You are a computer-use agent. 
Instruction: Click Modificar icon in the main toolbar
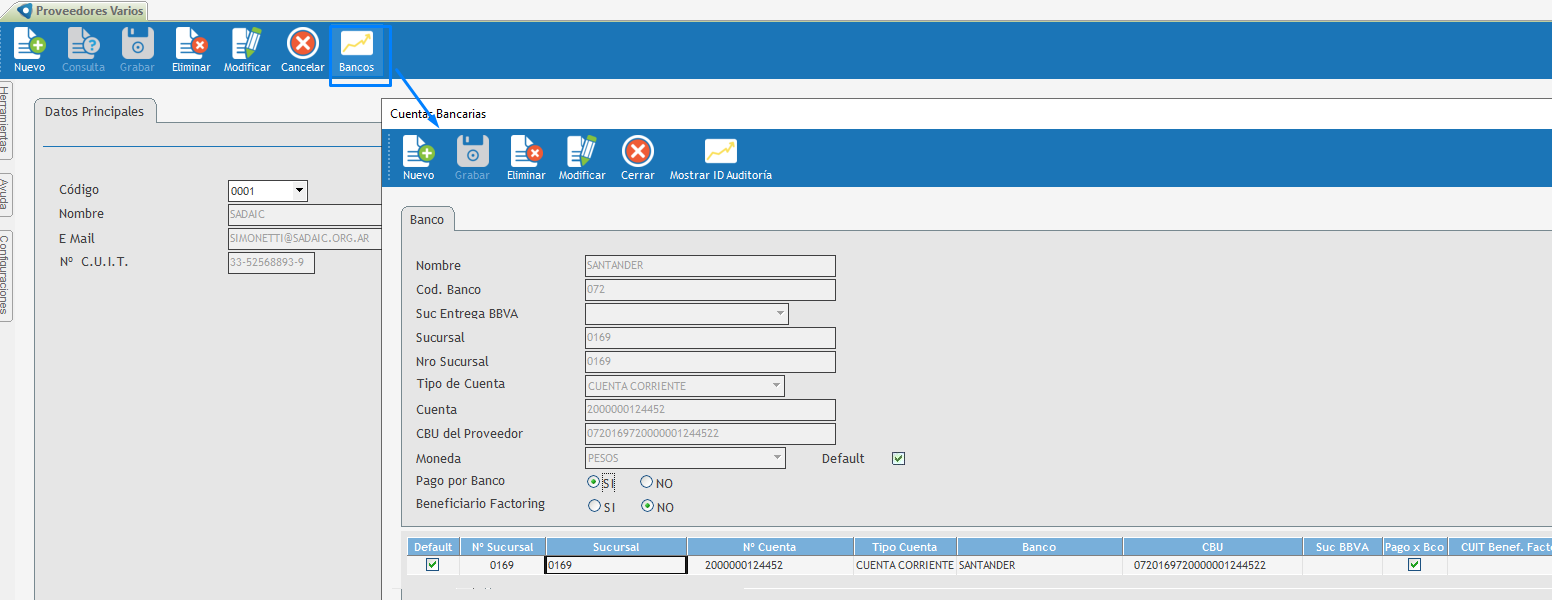[246, 45]
